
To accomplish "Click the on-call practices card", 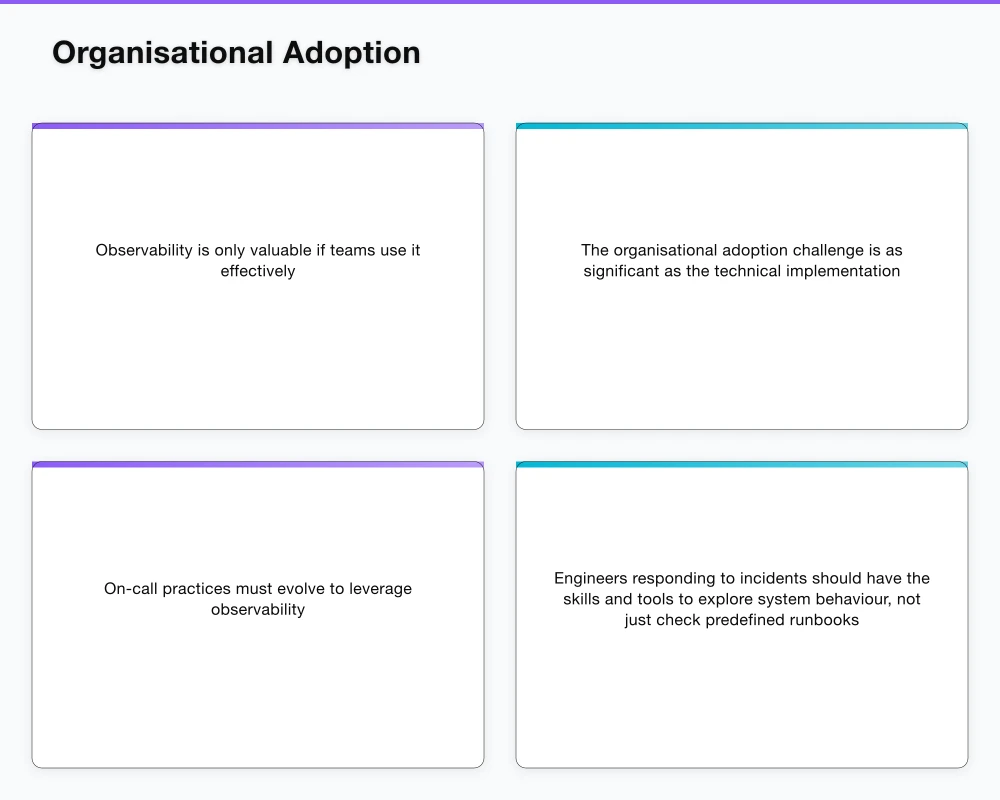I will (257, 614).
